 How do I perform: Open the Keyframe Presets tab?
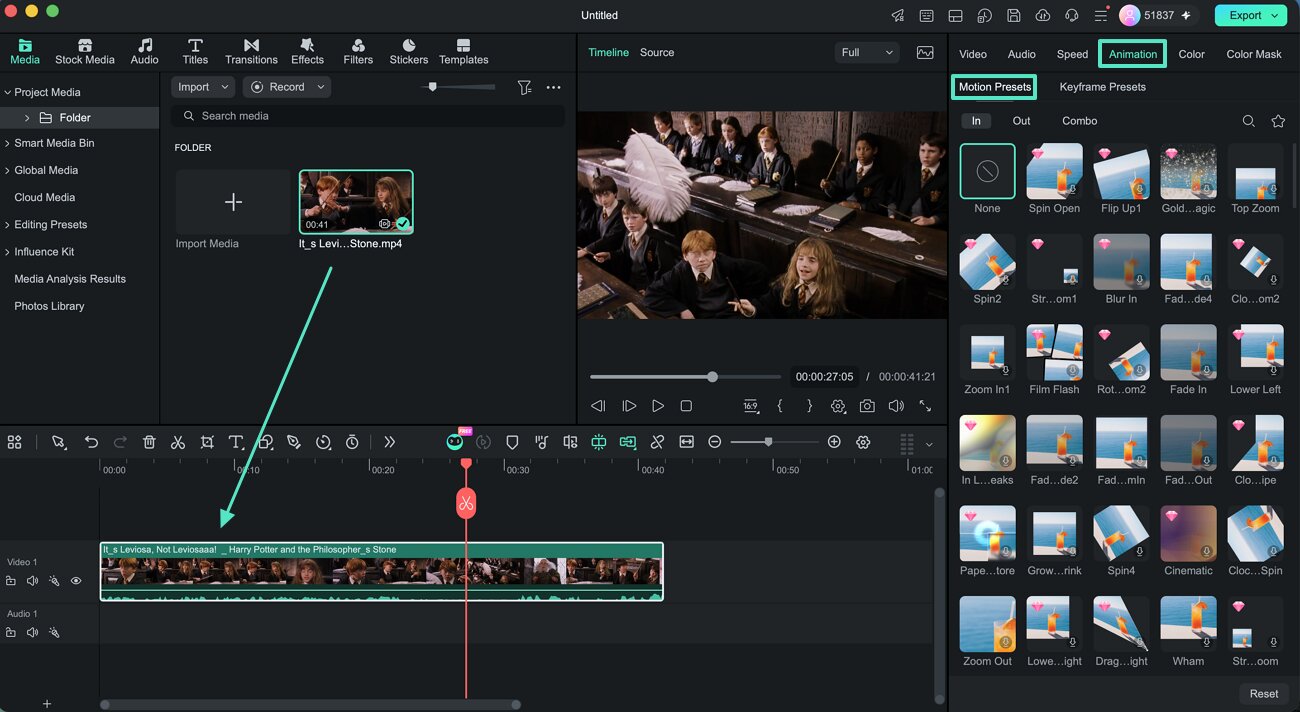point(1102,87)
